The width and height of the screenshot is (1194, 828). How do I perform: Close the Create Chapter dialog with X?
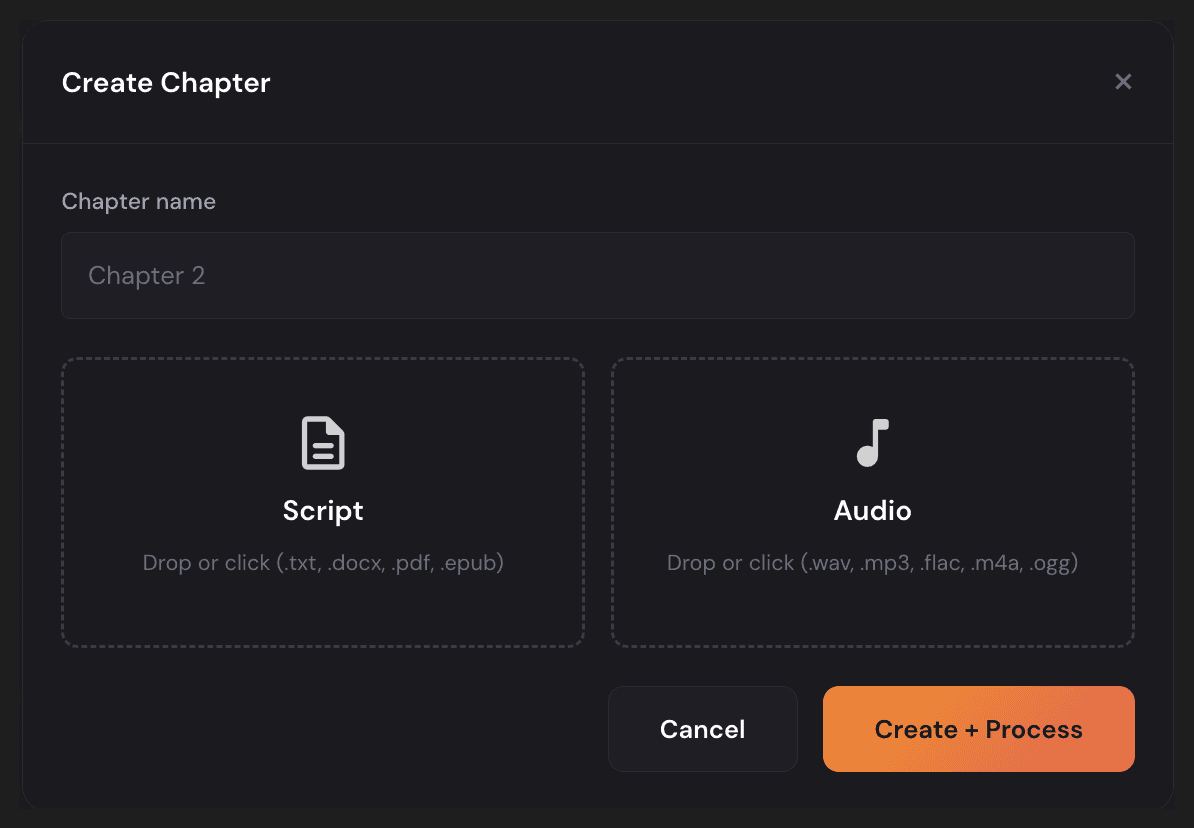(1123, 82)
